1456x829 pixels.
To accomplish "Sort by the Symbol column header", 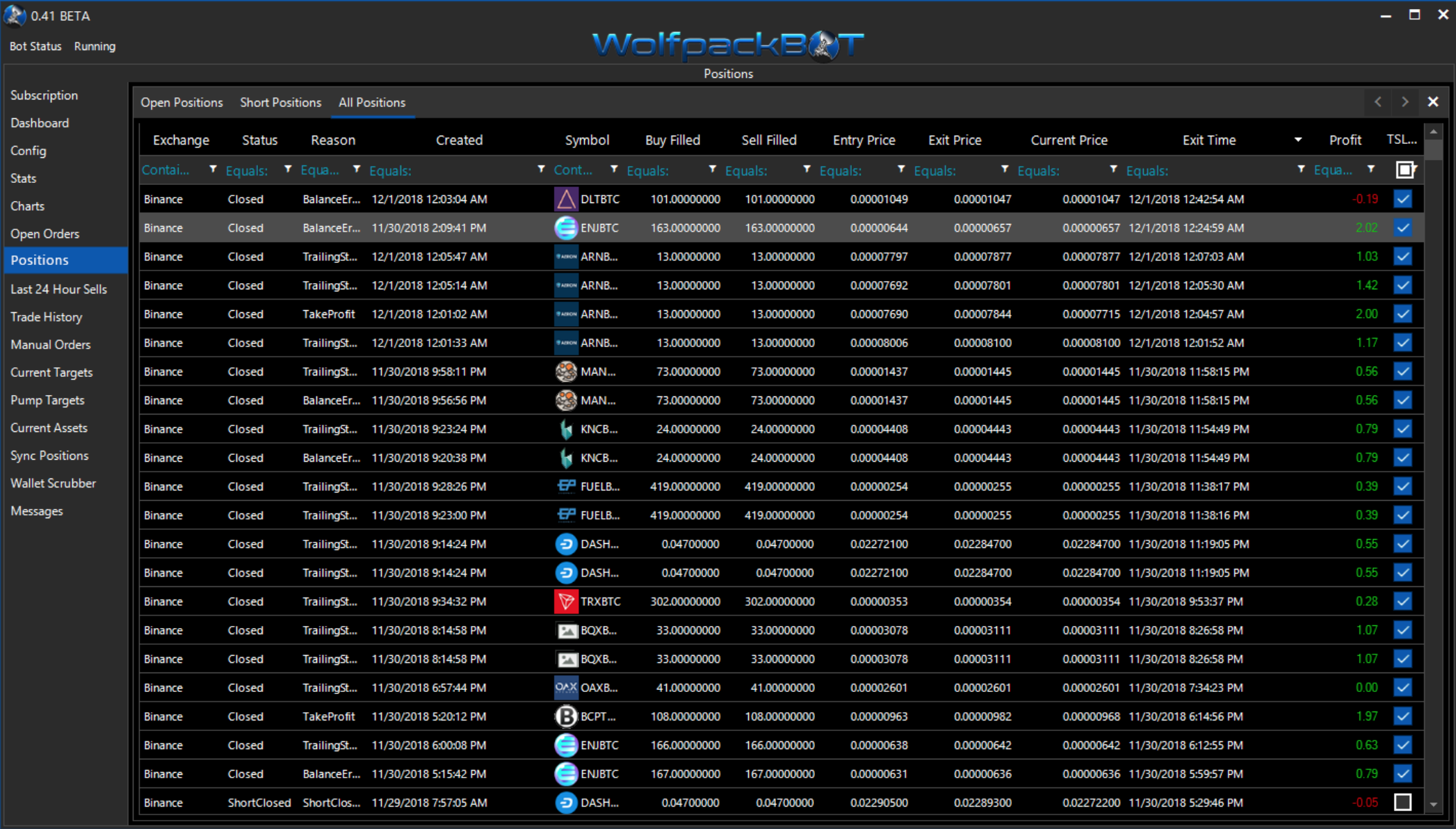I will [x=587, y=140].
